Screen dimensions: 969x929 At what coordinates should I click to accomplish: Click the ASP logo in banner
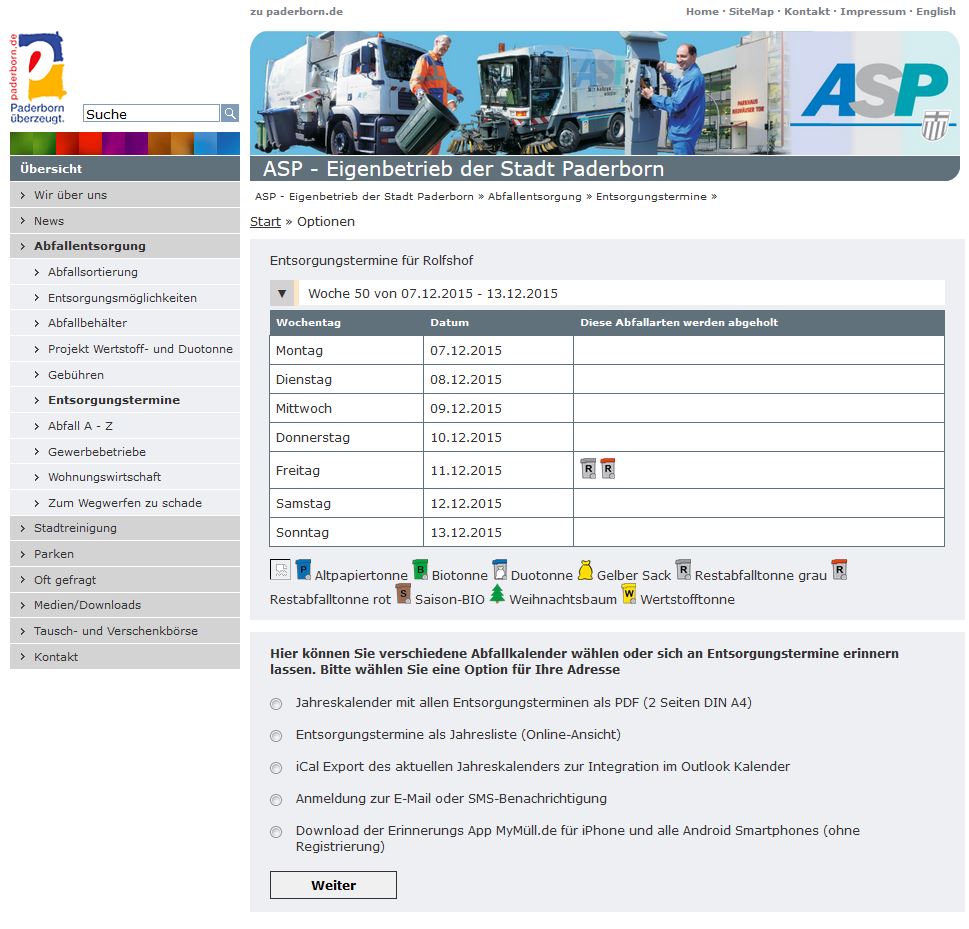875,91
